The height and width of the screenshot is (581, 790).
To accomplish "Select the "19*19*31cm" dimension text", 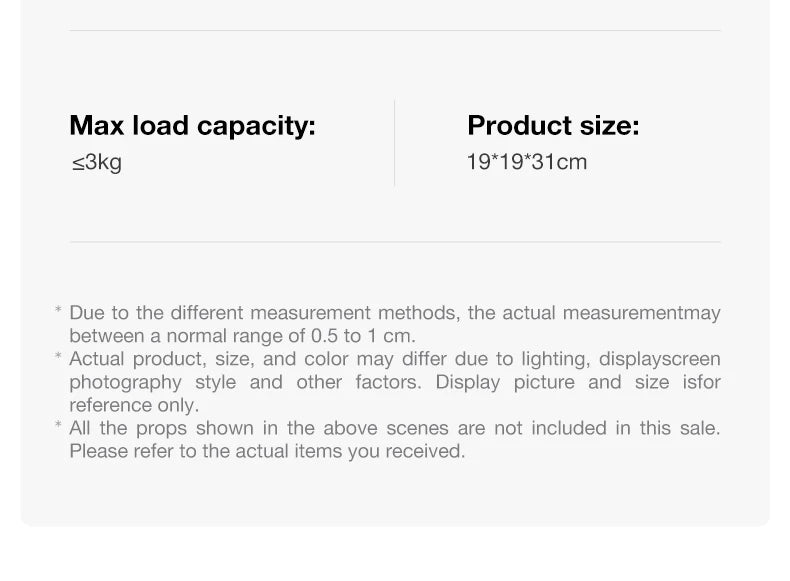I will point(526,162).
